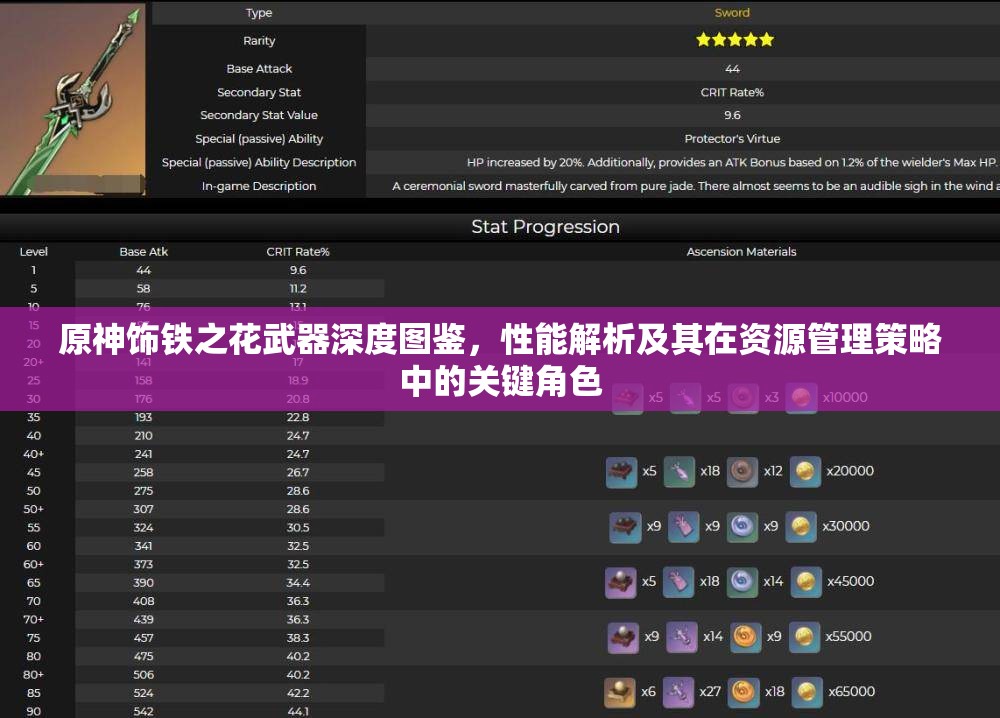
Task: Click the purple glove-shaped material icon in the x30000 row
Action: 683,527
